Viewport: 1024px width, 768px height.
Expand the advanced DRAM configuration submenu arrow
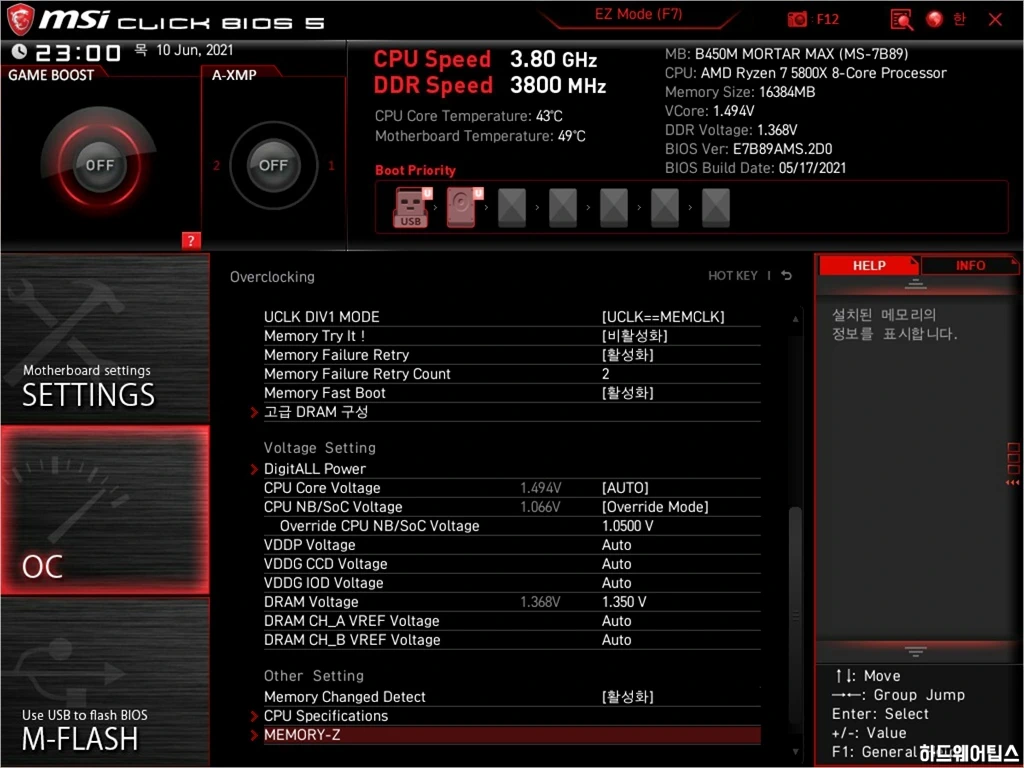pyautogui.click(x=255, y=412)
